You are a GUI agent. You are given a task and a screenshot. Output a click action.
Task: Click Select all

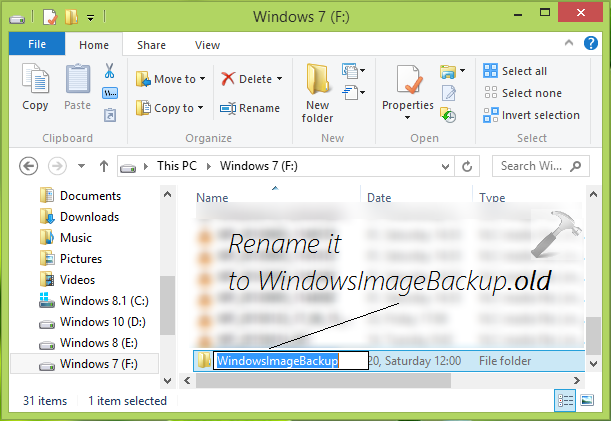click(x=515, y=71)
